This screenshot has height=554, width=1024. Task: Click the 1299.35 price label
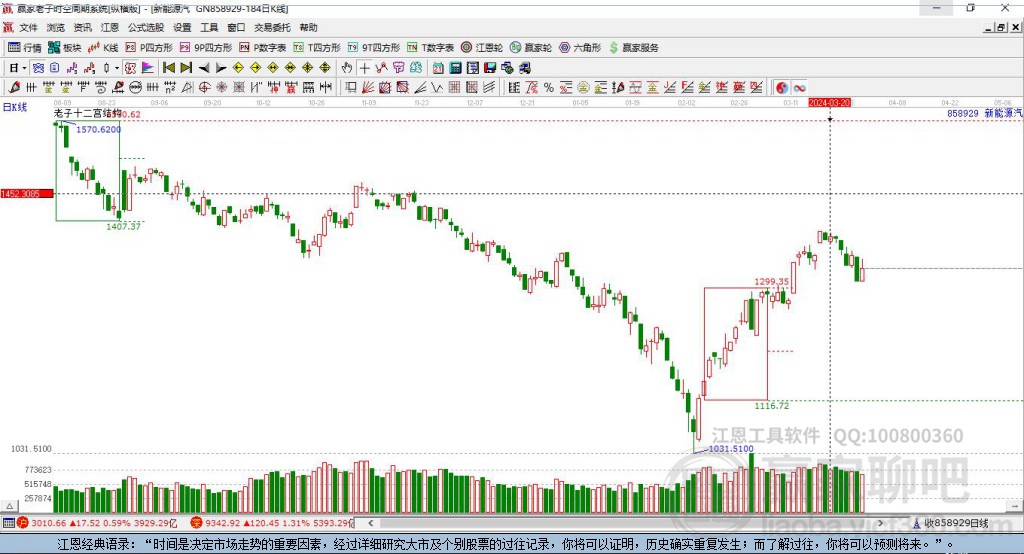click(x=771, y=282)
